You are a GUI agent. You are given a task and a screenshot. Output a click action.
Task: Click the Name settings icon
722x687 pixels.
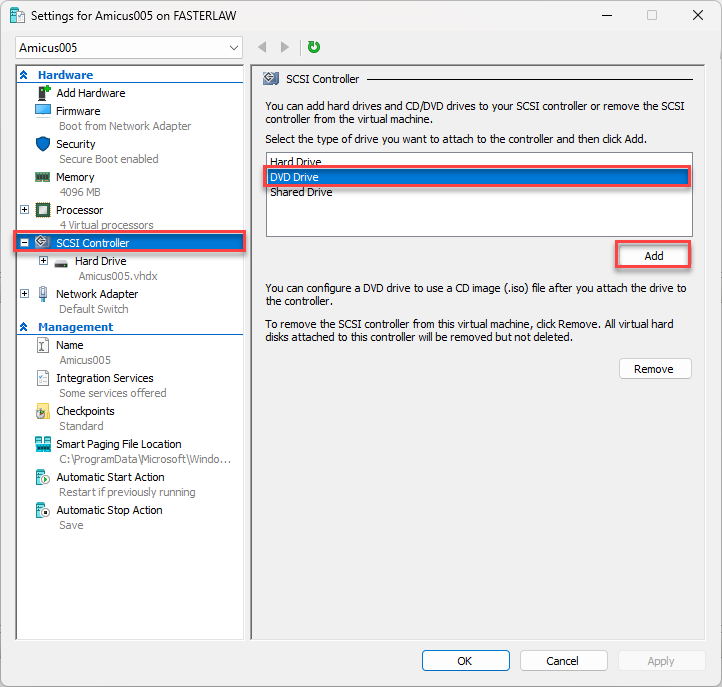(x=42, y=345)
